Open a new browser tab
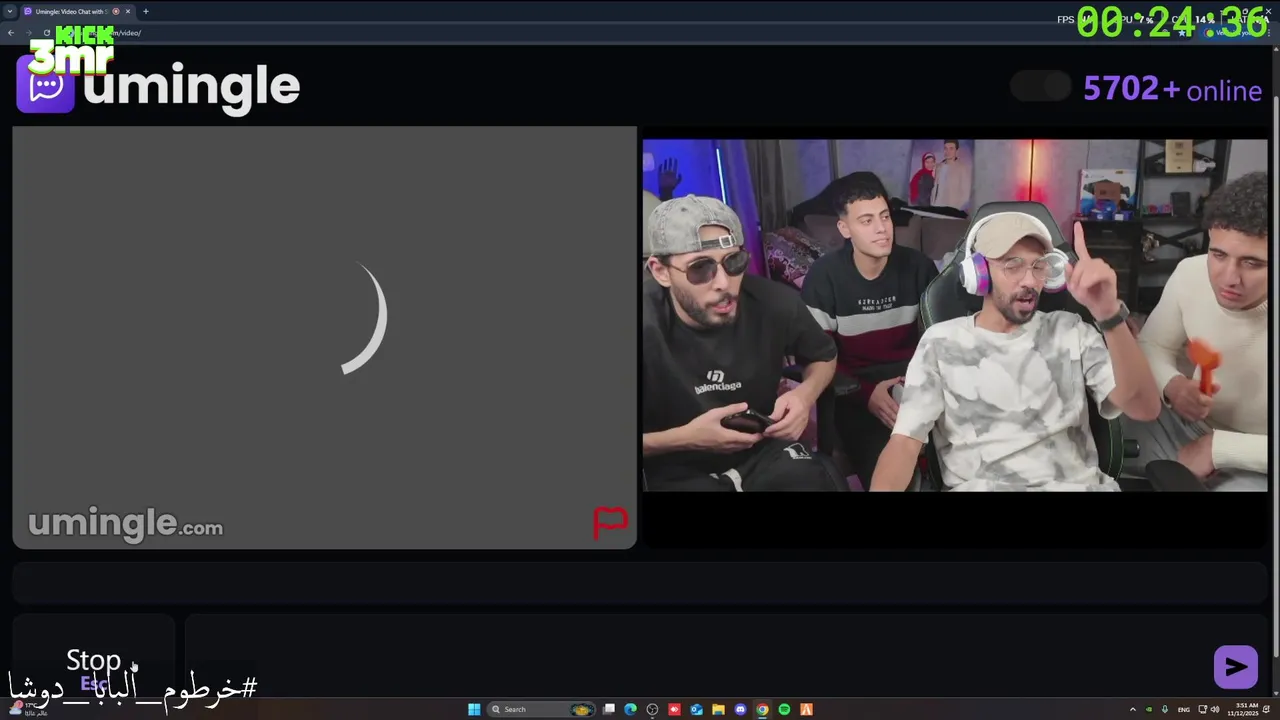The height and width of the screenshot is (720, 1280). (145, 11)
